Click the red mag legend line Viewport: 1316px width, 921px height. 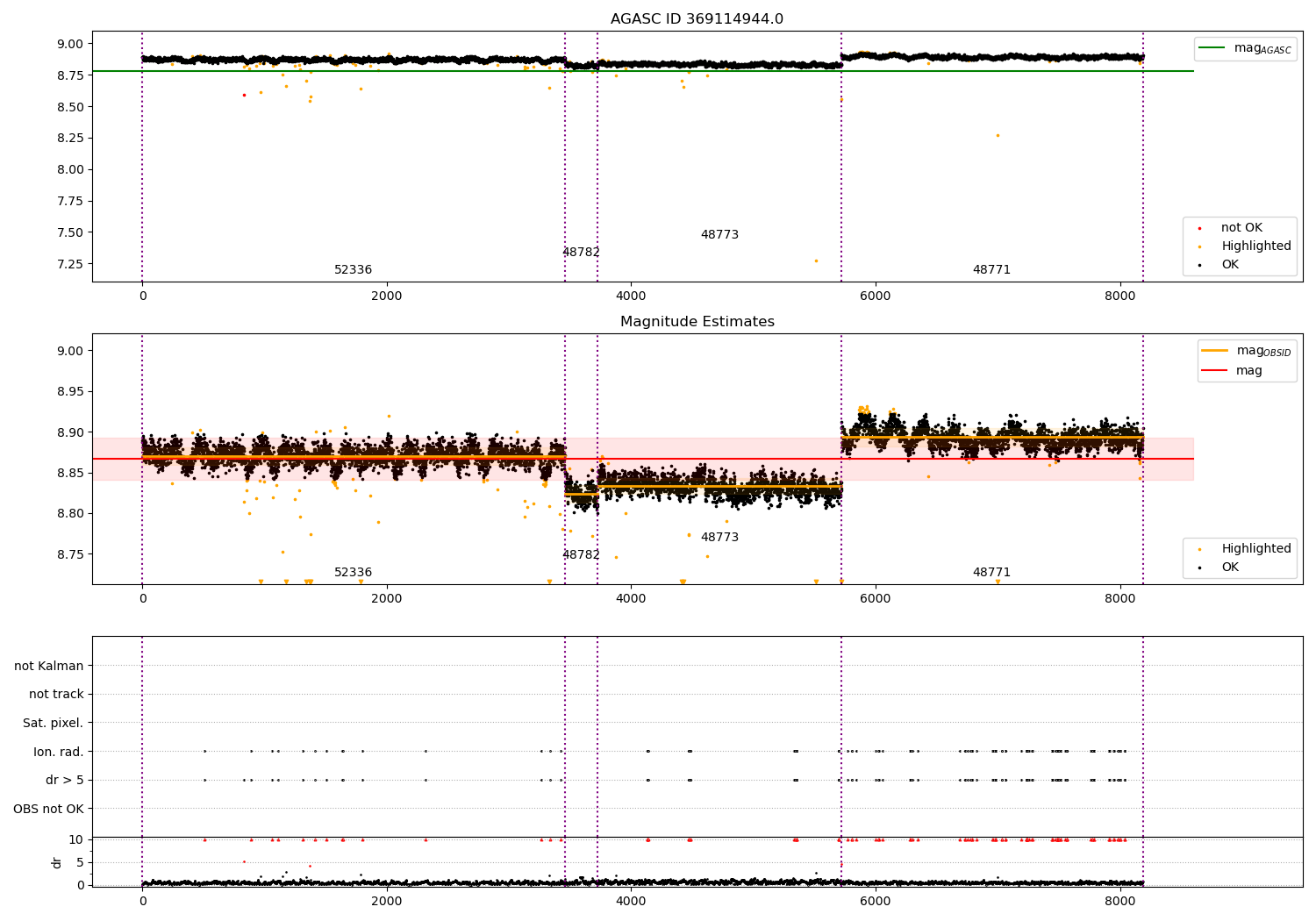[x=1214, y=370]
